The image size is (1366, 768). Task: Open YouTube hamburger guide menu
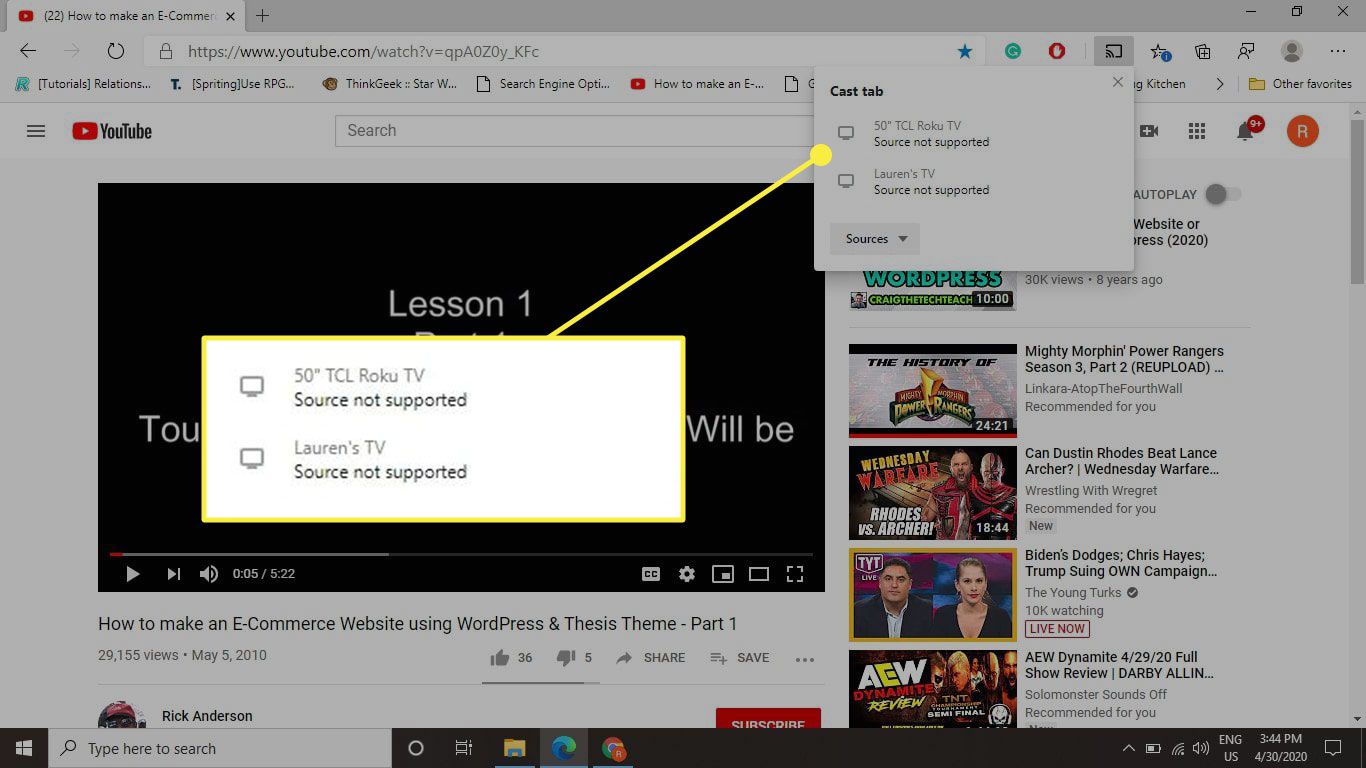36,131
